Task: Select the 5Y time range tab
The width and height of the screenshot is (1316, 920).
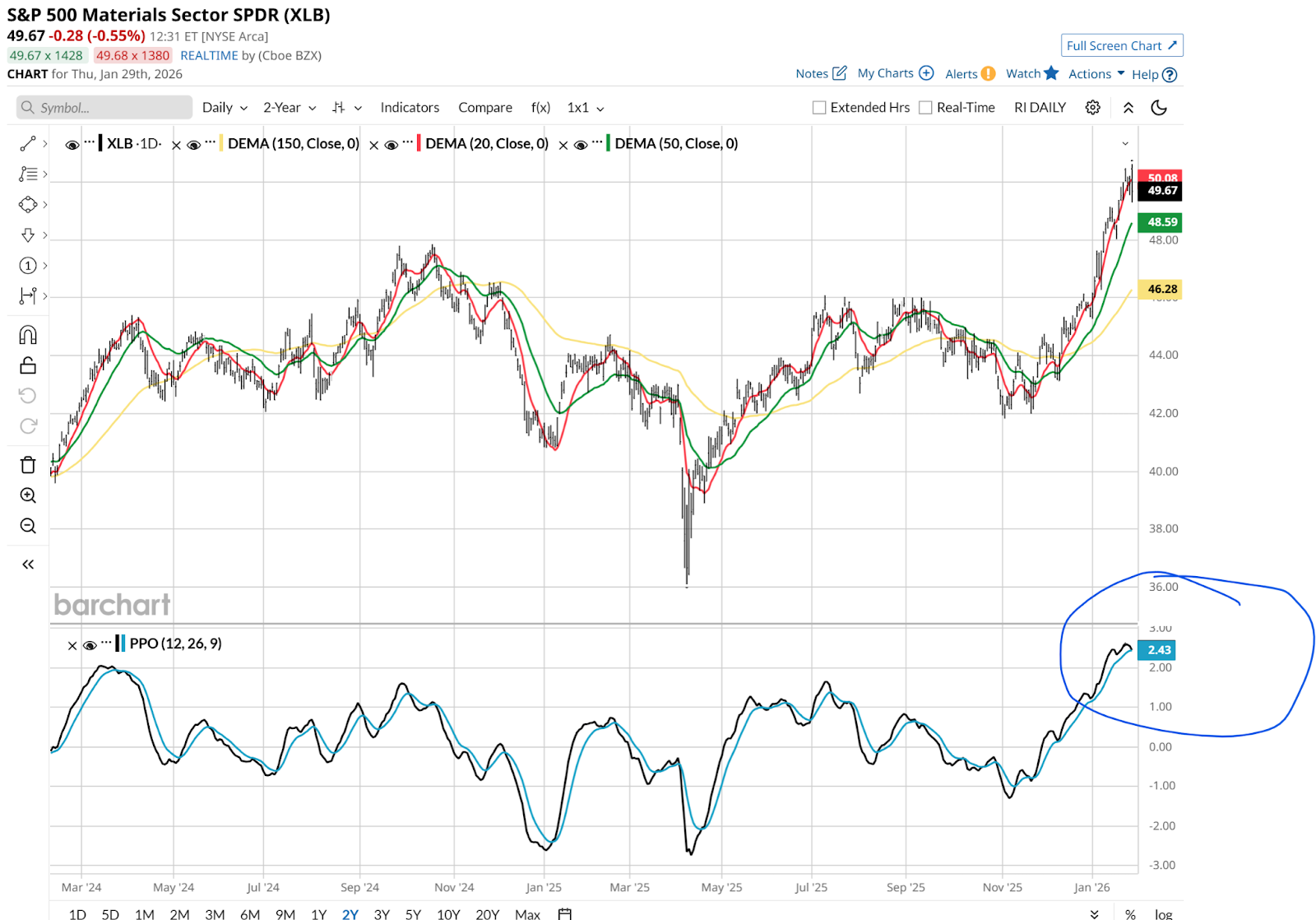Action: 413,914
